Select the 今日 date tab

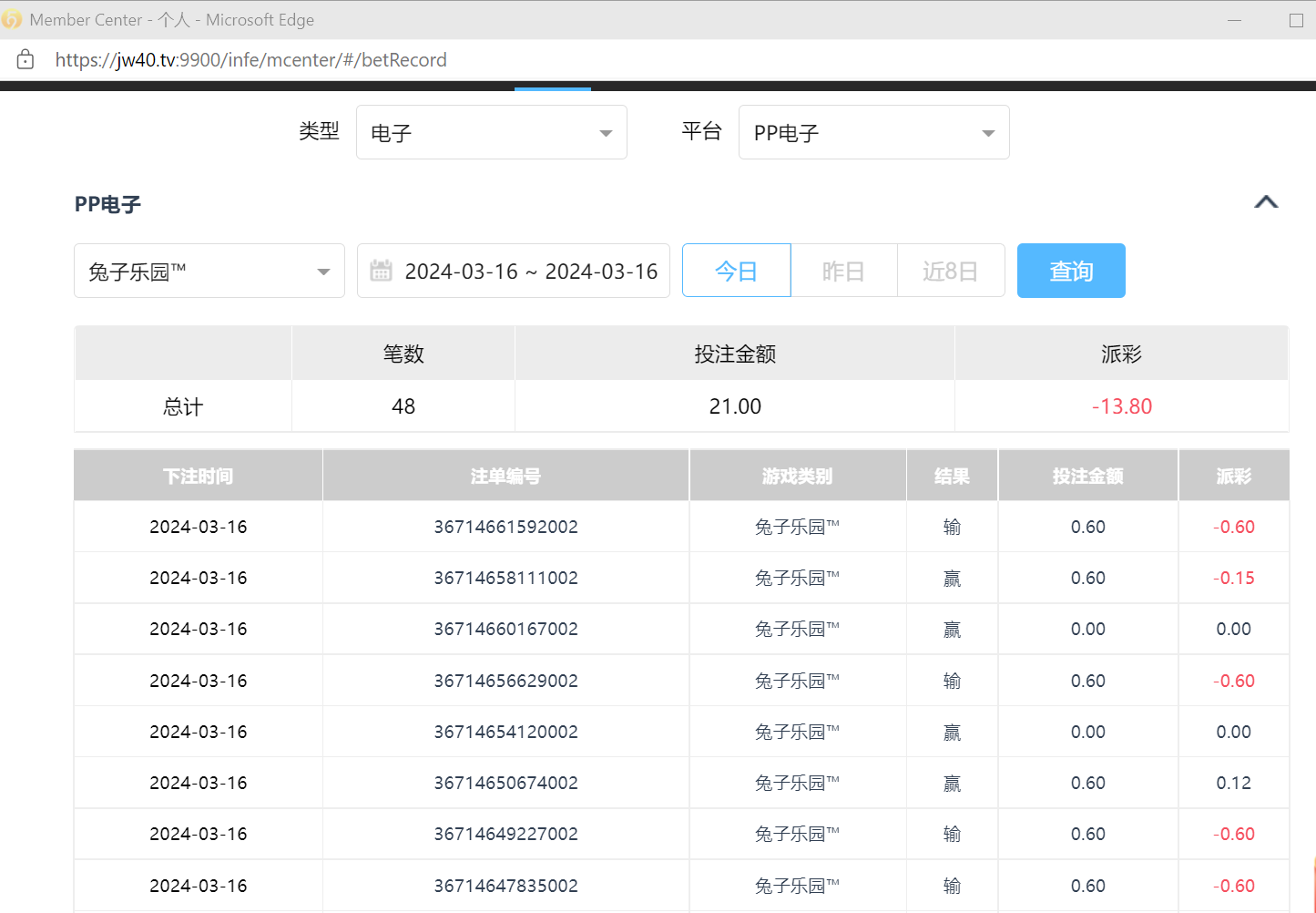coord(737,271)
